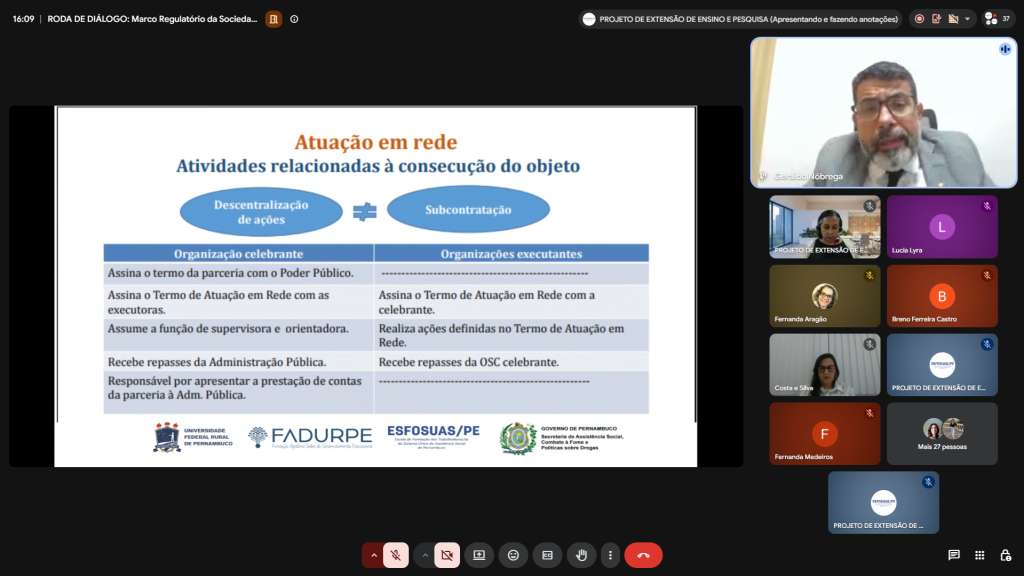The height and width of the screenshot is (576, 1024).
Task: Open audio settings arrow beside microphone
Action: click(x=374, y=555)
